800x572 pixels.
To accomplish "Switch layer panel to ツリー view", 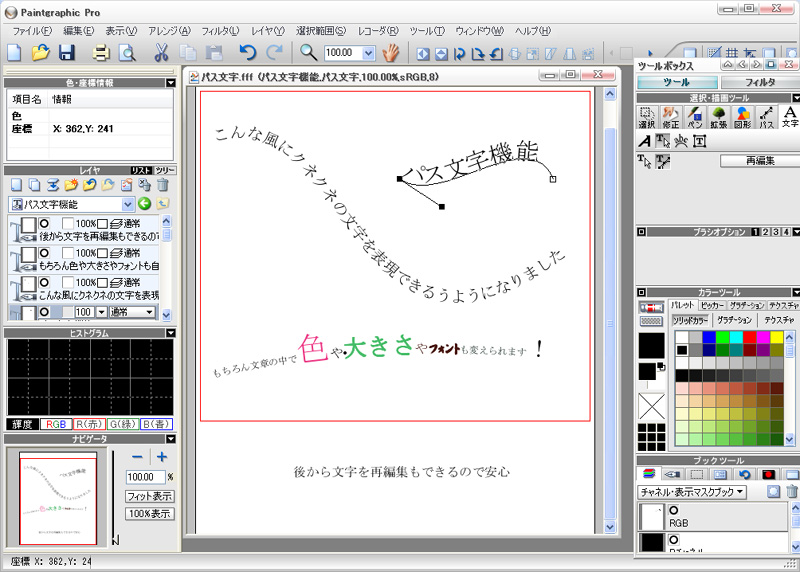I will pos(165,170).
